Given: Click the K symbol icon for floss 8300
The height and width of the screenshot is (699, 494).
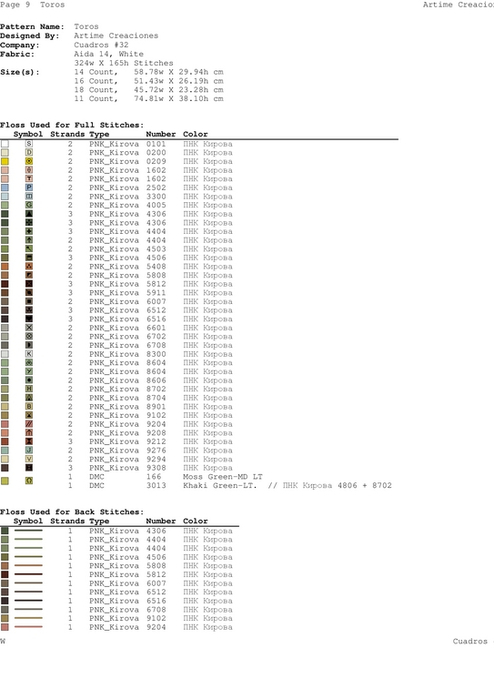Looking at the screenshot, I should (29, 354).
